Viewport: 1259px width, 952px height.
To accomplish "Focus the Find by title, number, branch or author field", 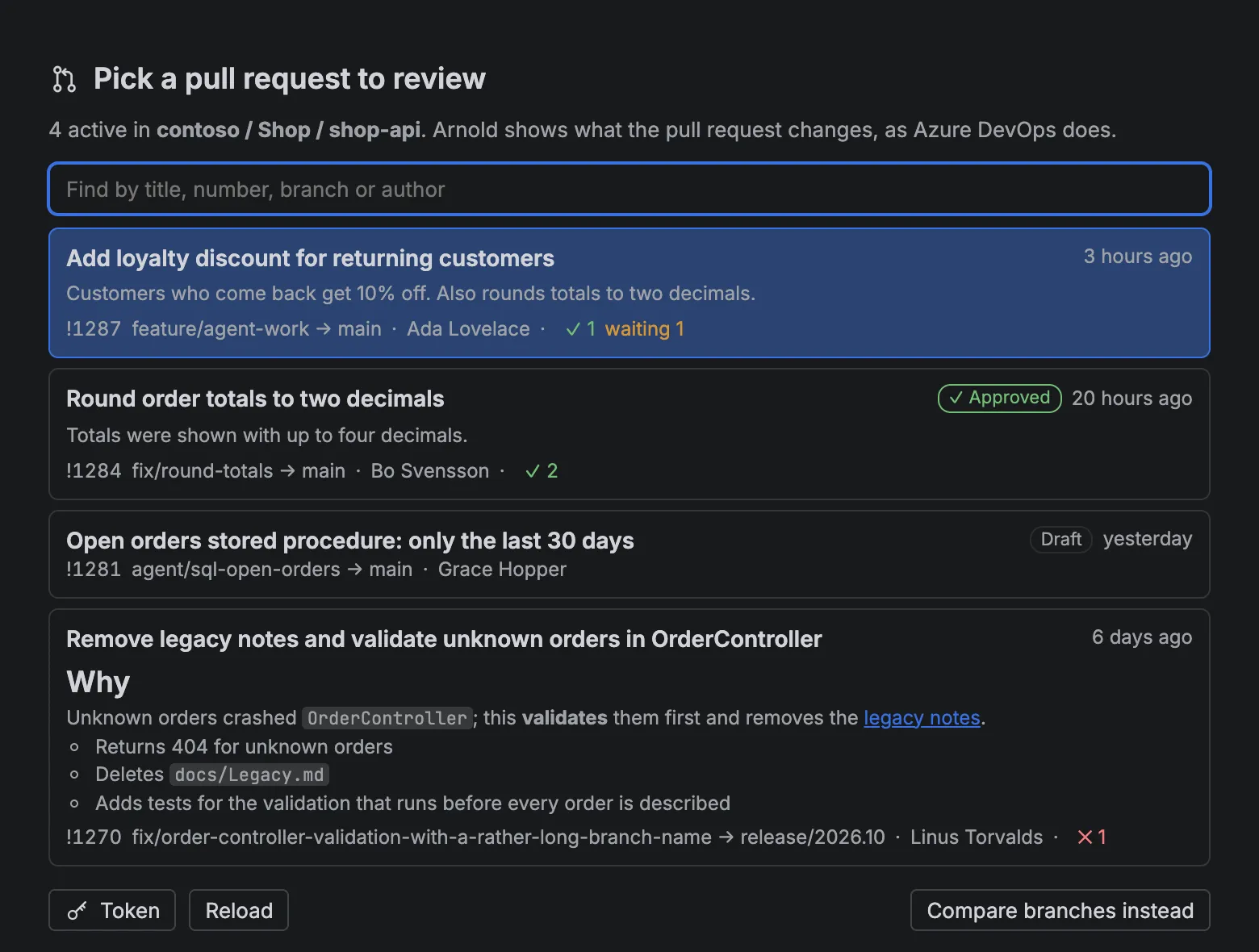I will point(629,190).
